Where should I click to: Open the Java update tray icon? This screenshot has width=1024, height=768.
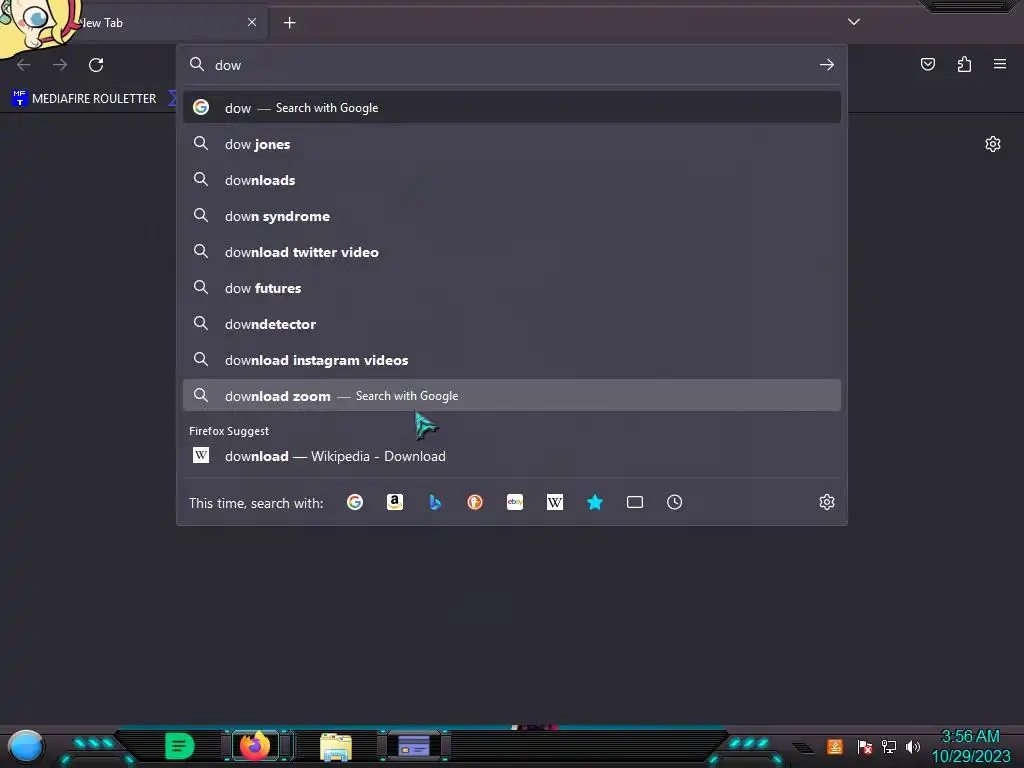(835, 746)
